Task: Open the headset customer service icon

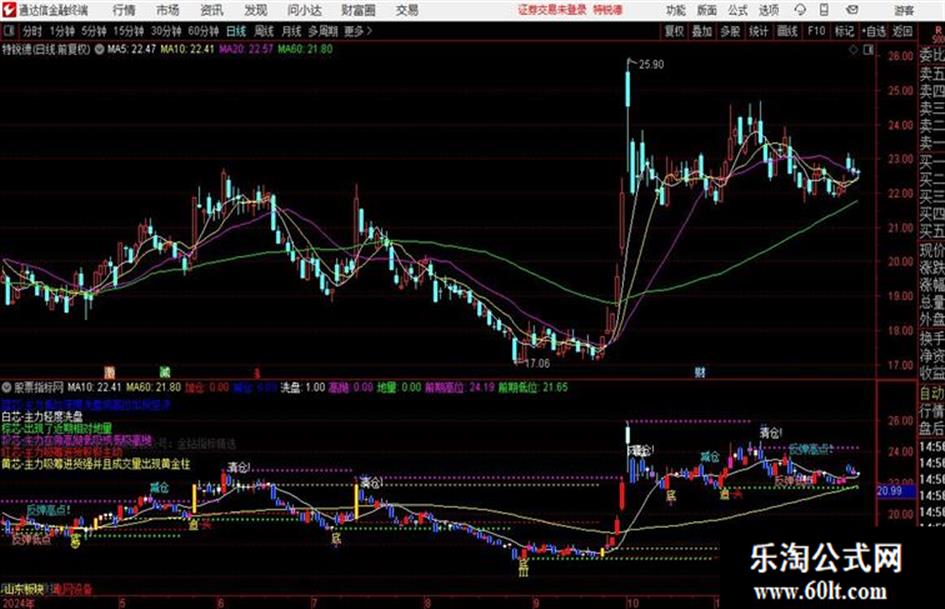Action: 800,10
